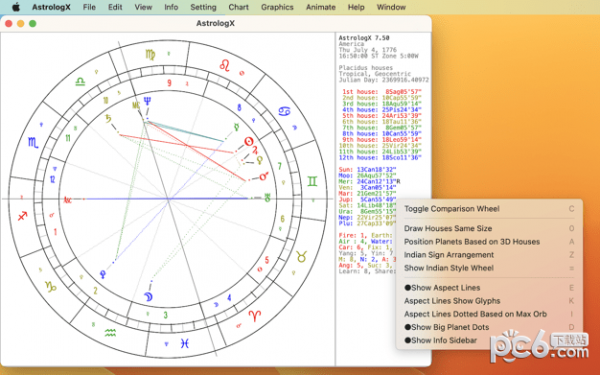Click the Aquarius sign glyph on wheel

point(110,333)
